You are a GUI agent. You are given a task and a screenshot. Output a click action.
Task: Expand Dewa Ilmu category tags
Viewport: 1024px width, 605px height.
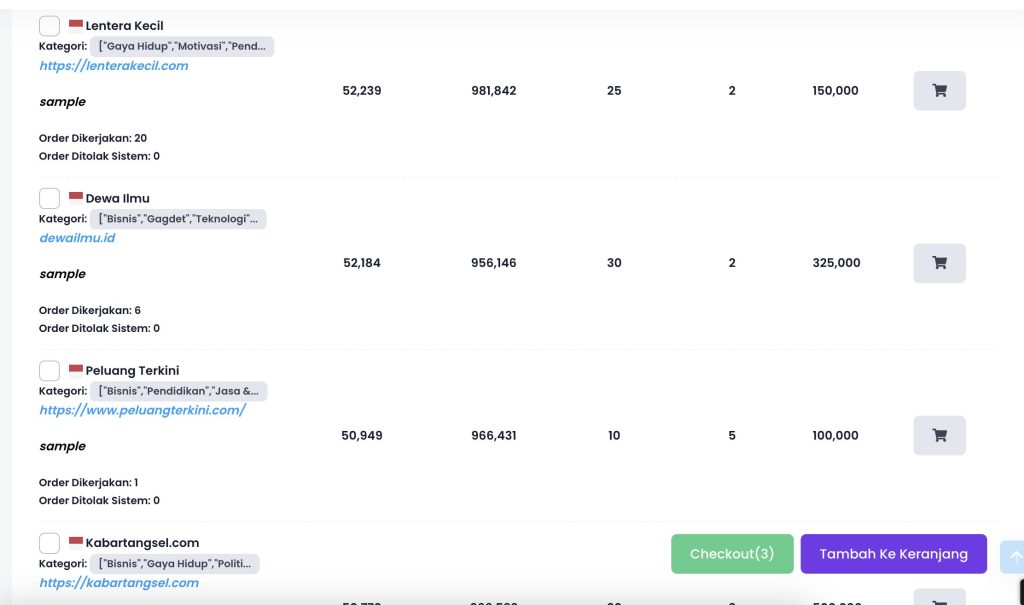pyautogui.click(x=178, y=219)
